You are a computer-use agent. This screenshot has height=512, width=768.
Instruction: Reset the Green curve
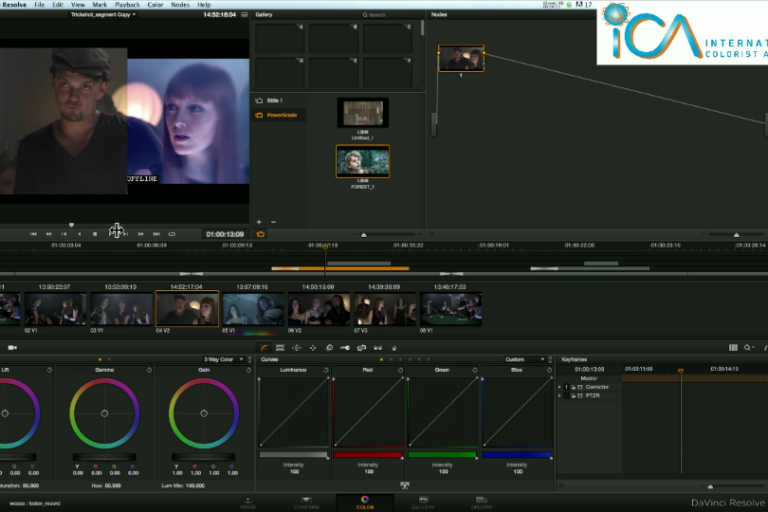(x=475, y=370)
